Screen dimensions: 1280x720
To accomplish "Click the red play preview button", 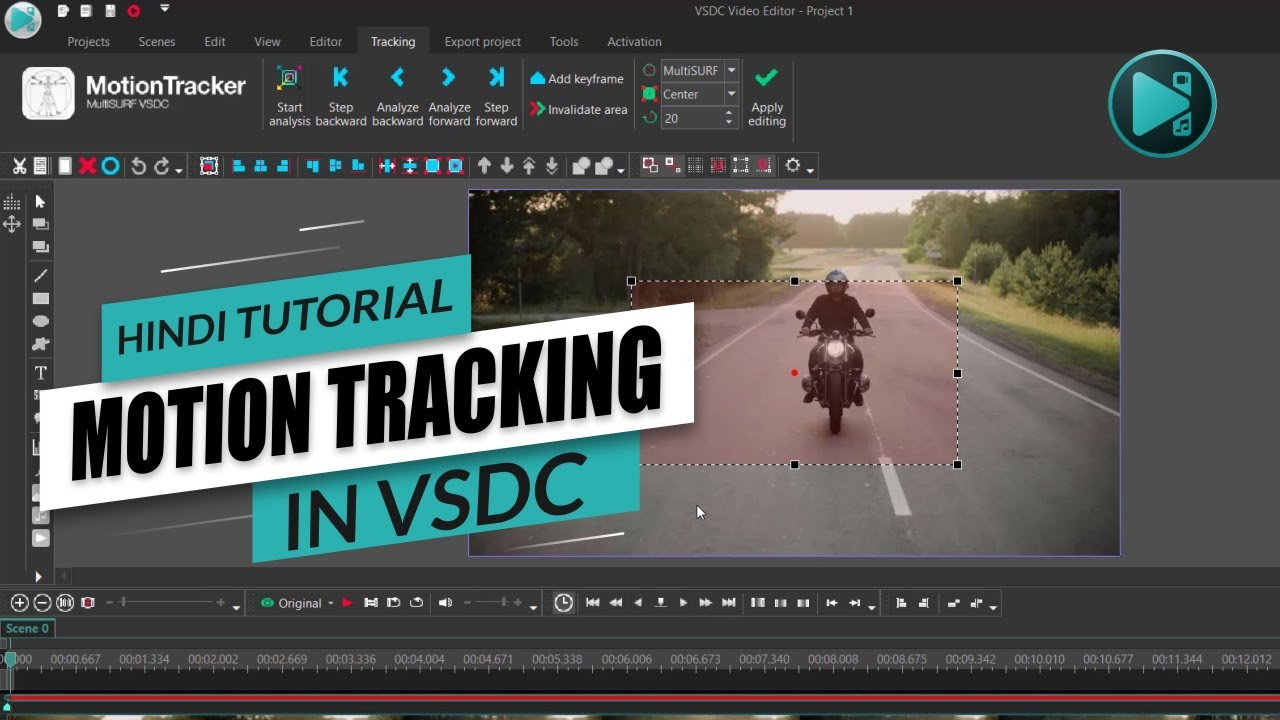I will coord(348,603).
